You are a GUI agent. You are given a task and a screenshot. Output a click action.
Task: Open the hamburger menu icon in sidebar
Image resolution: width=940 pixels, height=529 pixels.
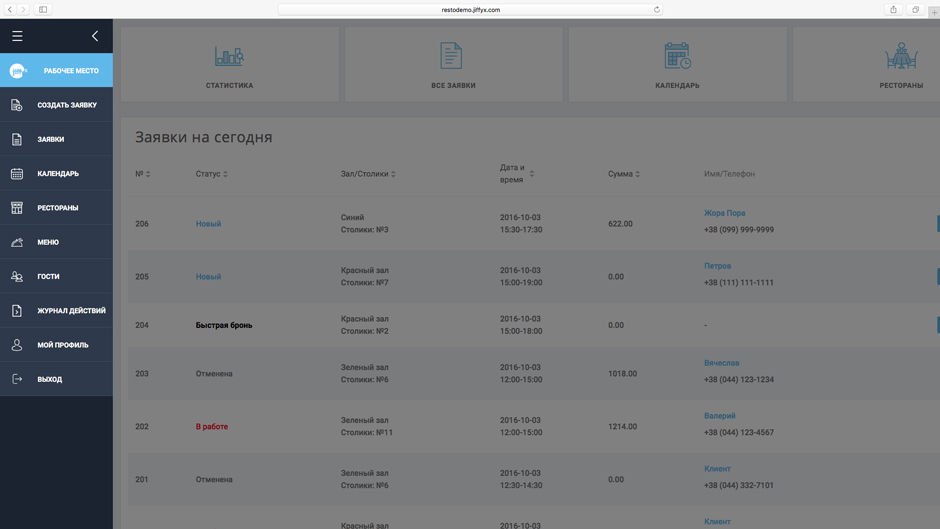coord(17,36)
